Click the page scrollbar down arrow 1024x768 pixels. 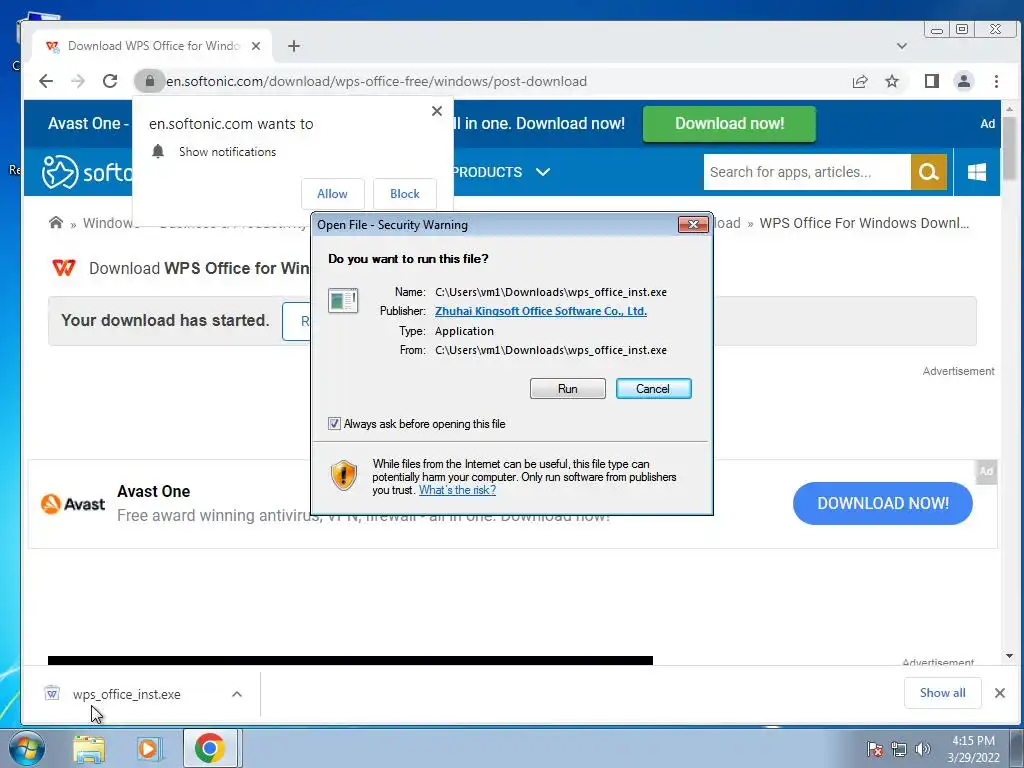click(1009, 656)
